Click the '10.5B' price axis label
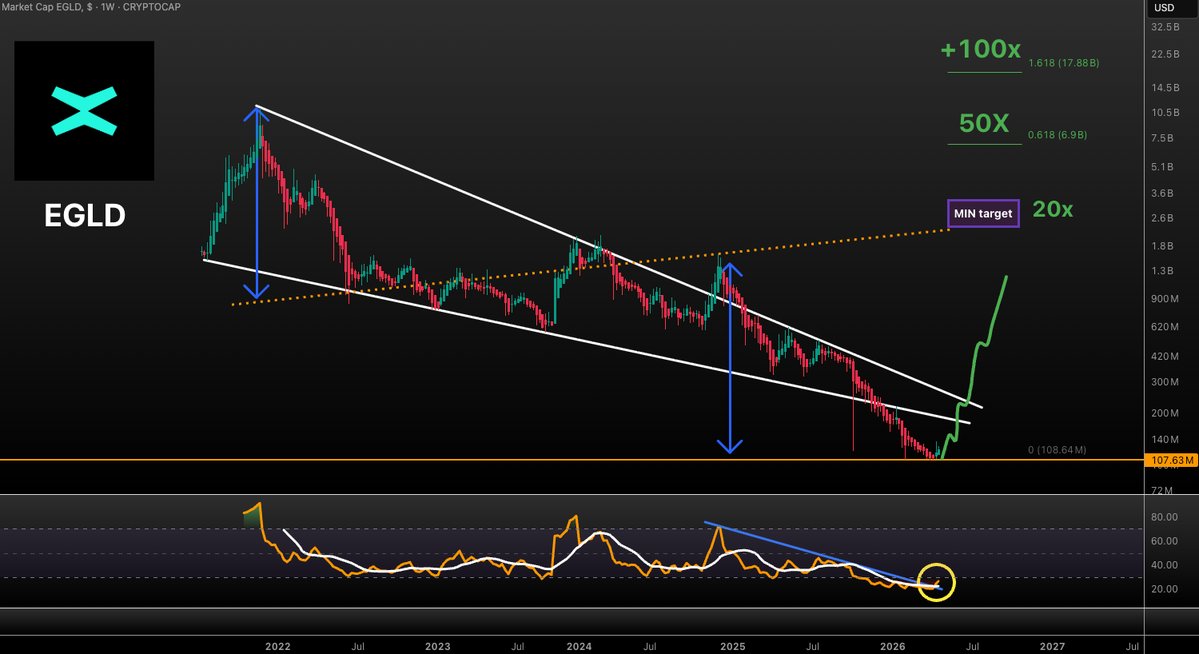The height and width of the screenshot is (654, 1199). [x=1165, y=112]
